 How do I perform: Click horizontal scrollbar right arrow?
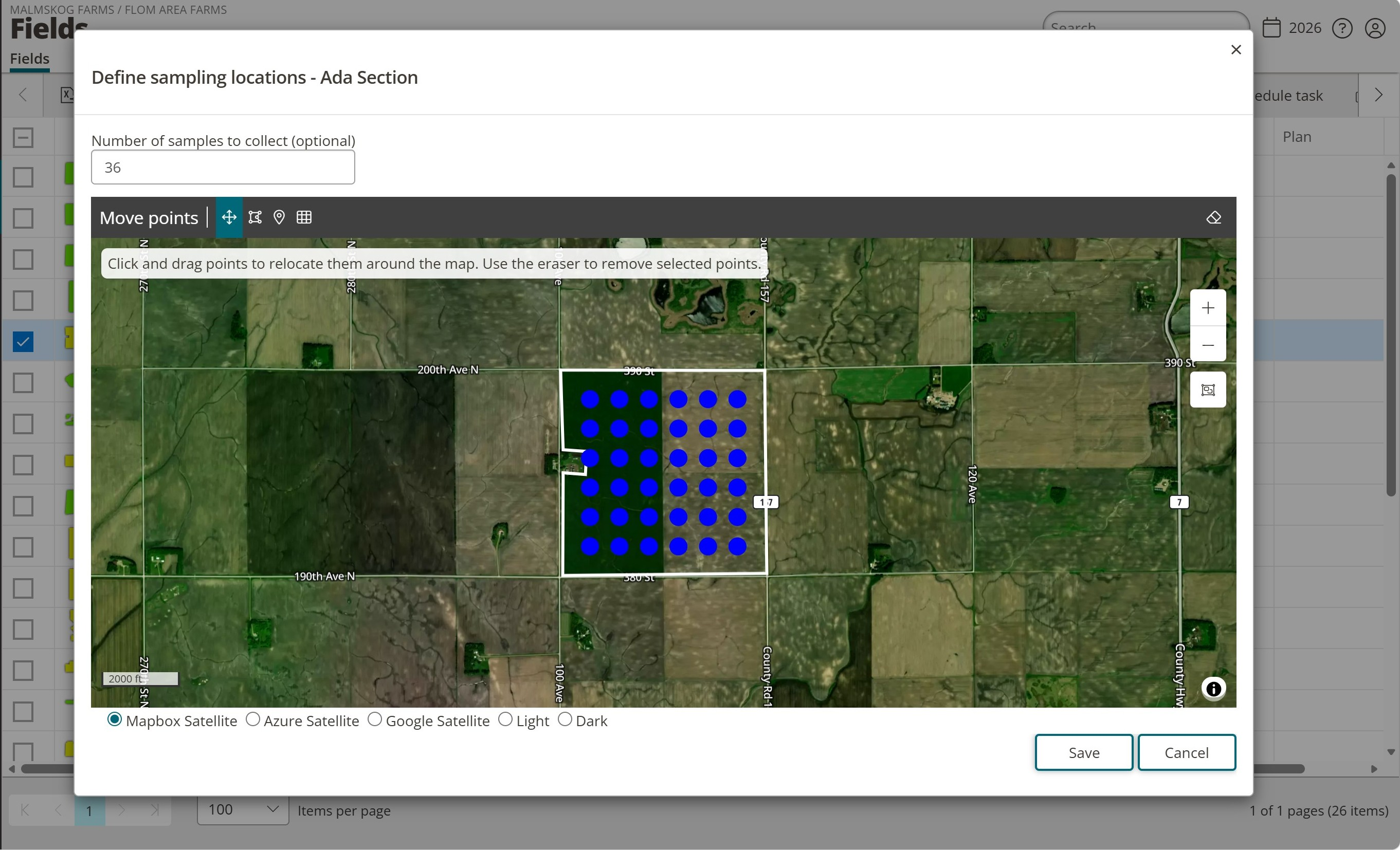[1374, 769]
